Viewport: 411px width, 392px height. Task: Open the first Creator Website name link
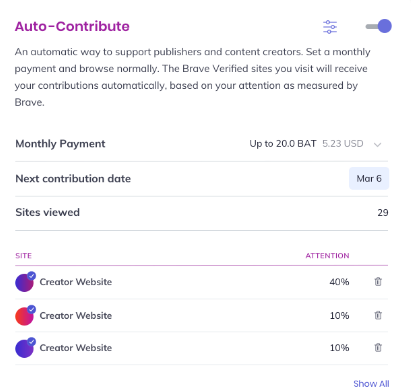76,282
